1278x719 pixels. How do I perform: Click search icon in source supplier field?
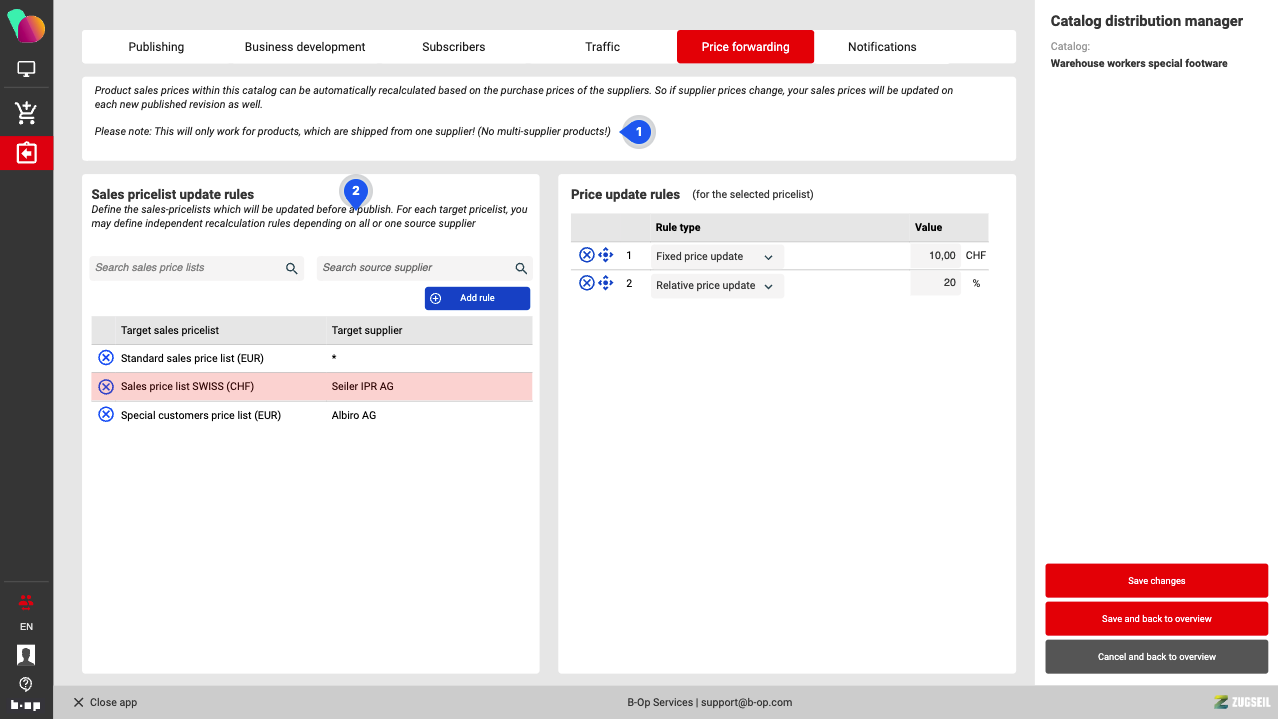(x=521, y=268)
